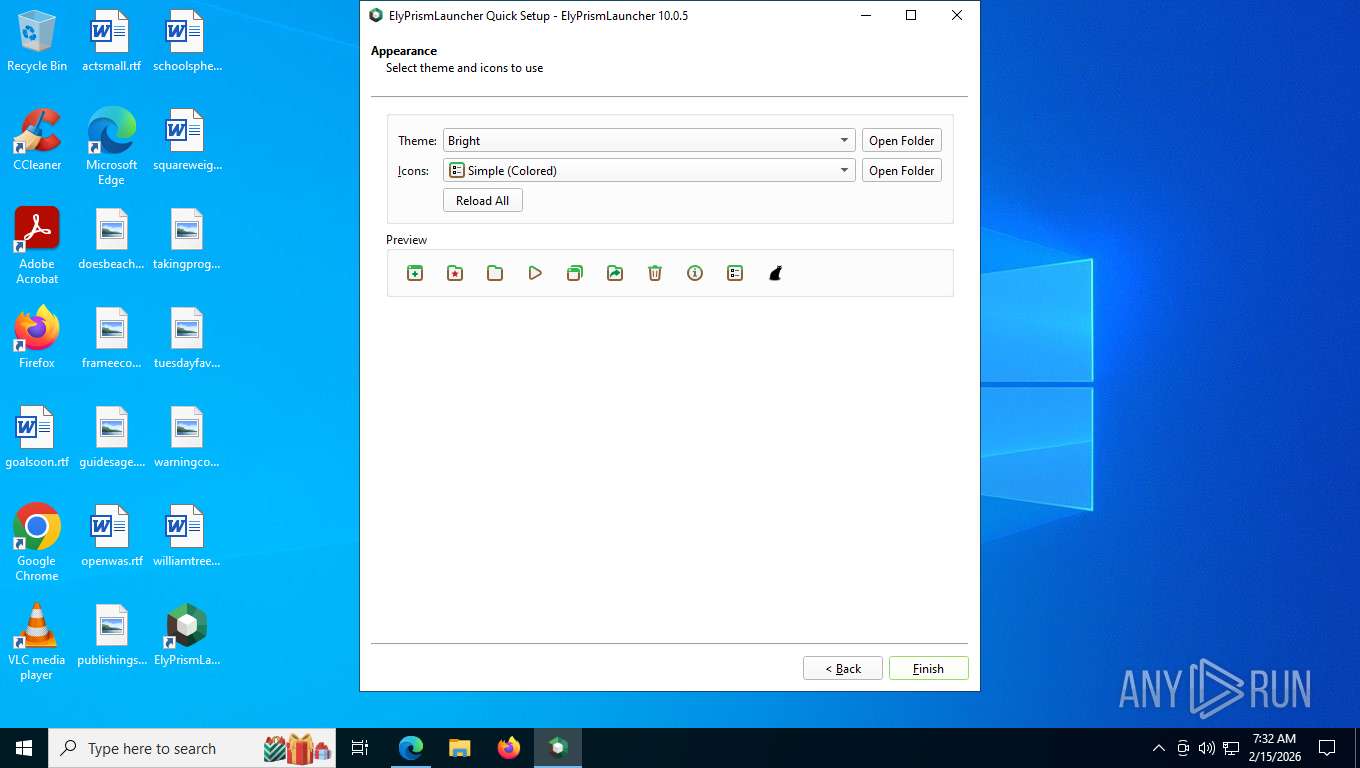
Task: Open Edge from the taskbar
Action: coord(411,748)
